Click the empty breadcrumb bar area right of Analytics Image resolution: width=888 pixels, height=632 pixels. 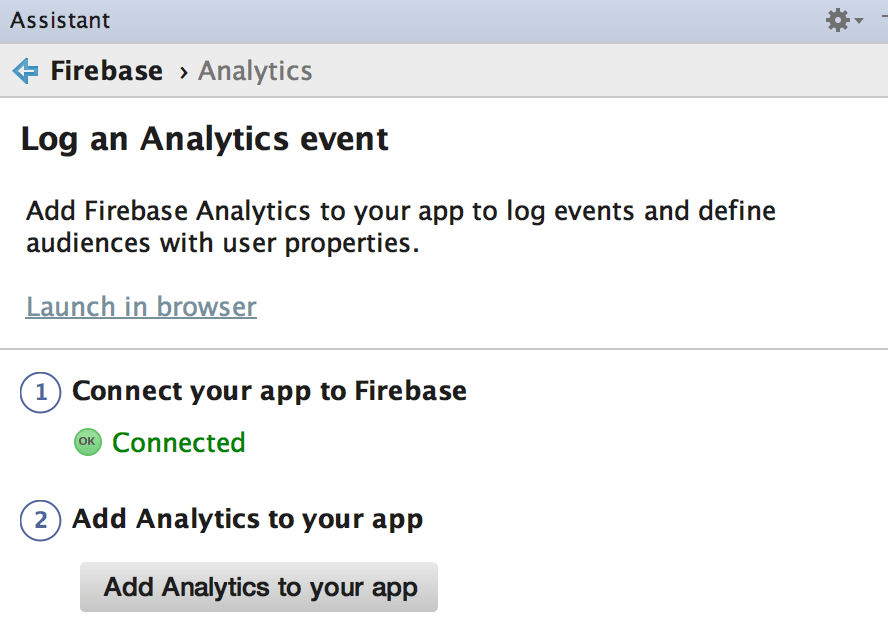click(x=600, y=71)
